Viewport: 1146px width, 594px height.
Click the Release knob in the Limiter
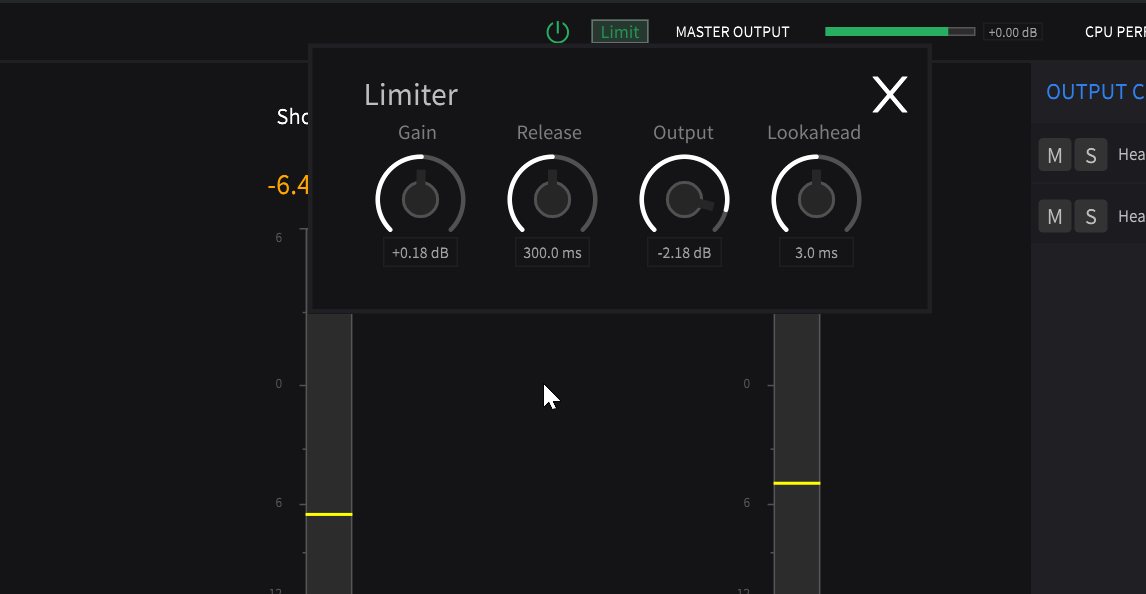552,197
